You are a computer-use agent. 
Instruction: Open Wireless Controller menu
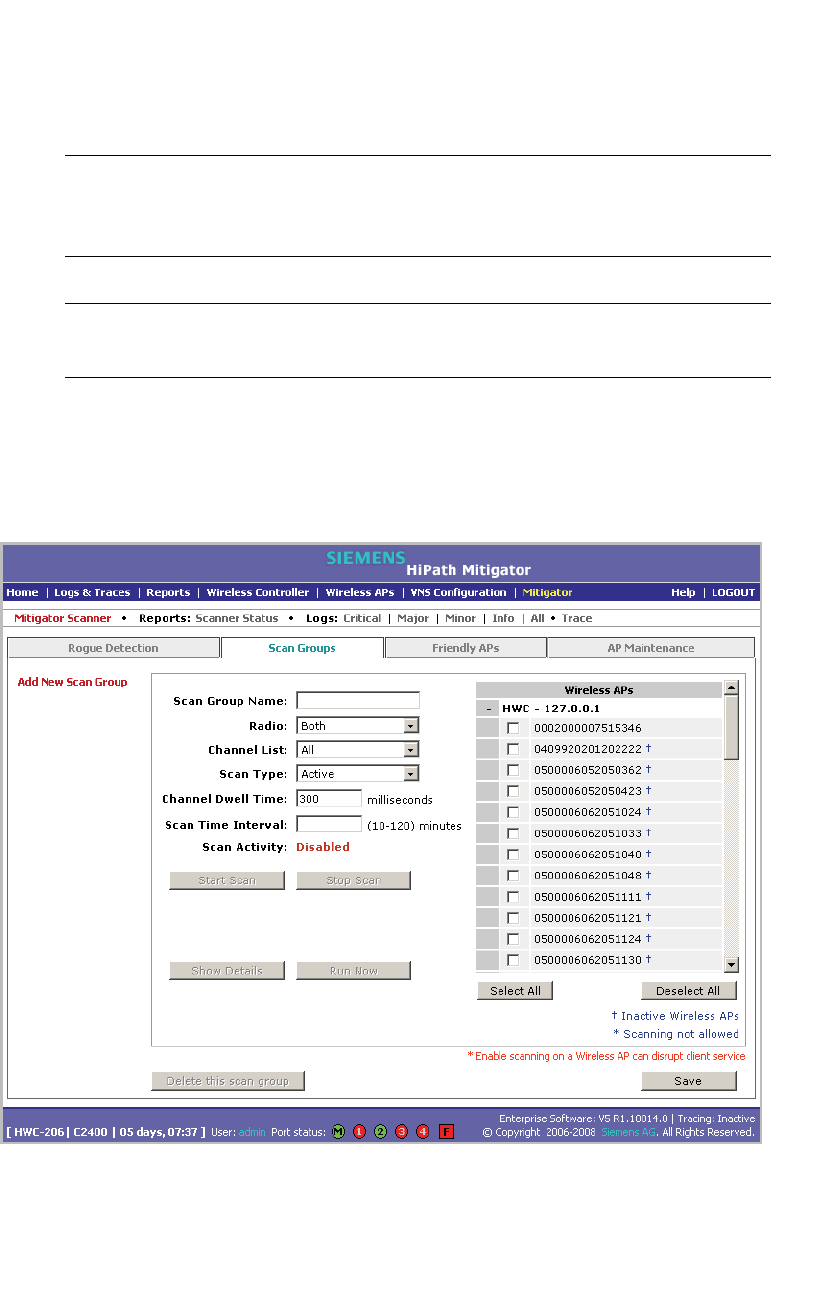tap(258, 593)
